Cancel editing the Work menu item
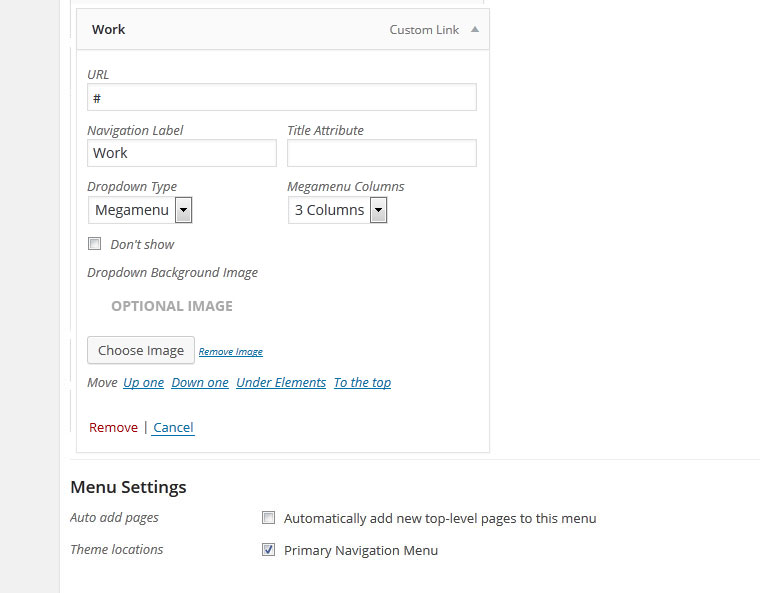The height and width of the screenshot is (593, 760). (x=173, y=427)
